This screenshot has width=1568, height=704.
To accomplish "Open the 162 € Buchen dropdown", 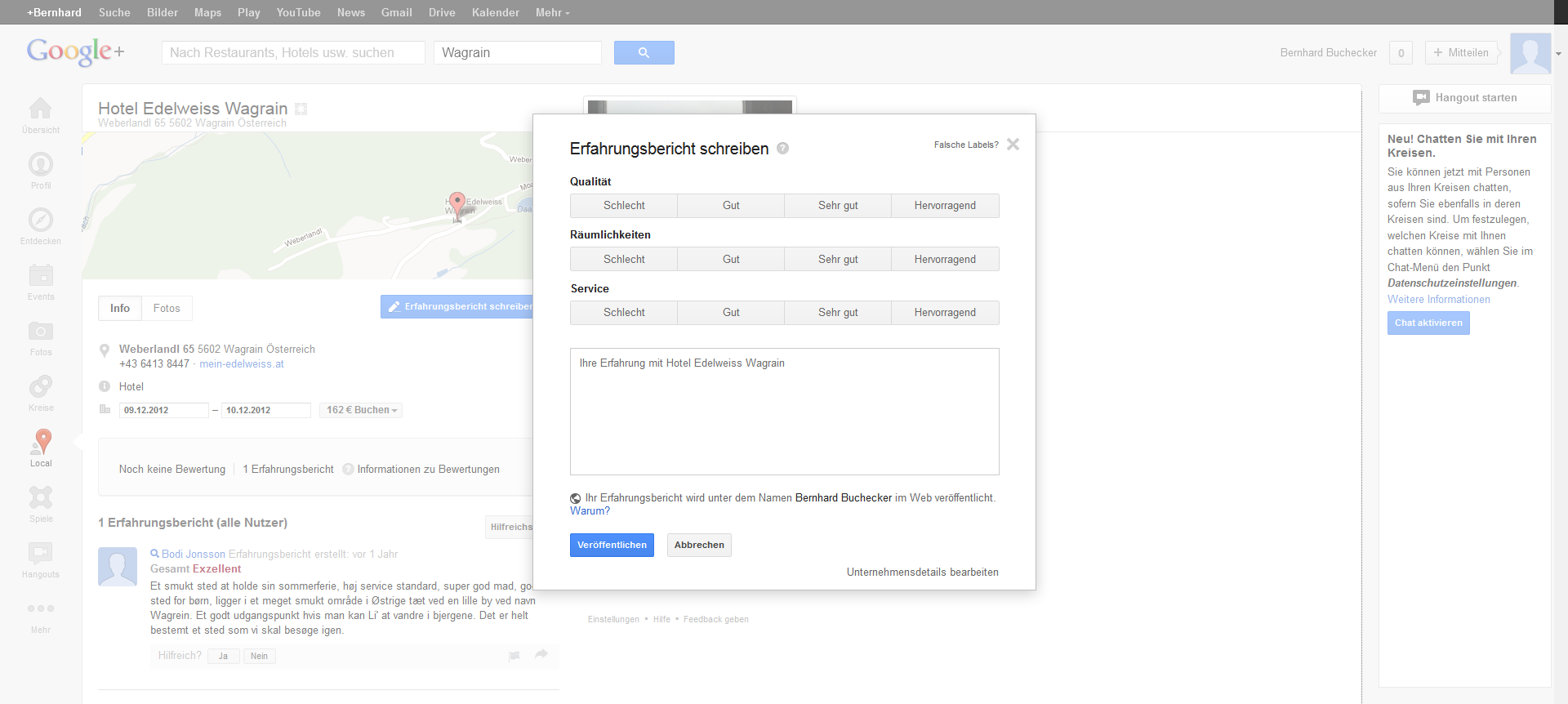I will coord(361,410).
